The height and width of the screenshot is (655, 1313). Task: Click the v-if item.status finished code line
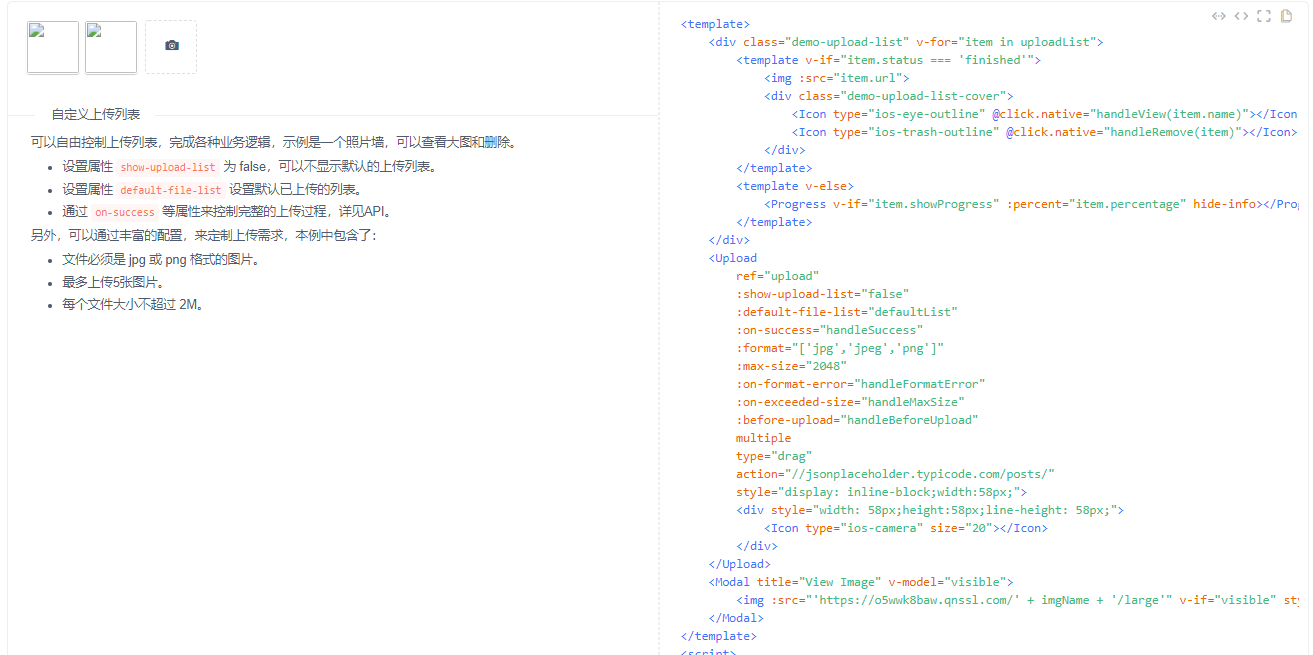pyautogui.click(x=889, y=60)
